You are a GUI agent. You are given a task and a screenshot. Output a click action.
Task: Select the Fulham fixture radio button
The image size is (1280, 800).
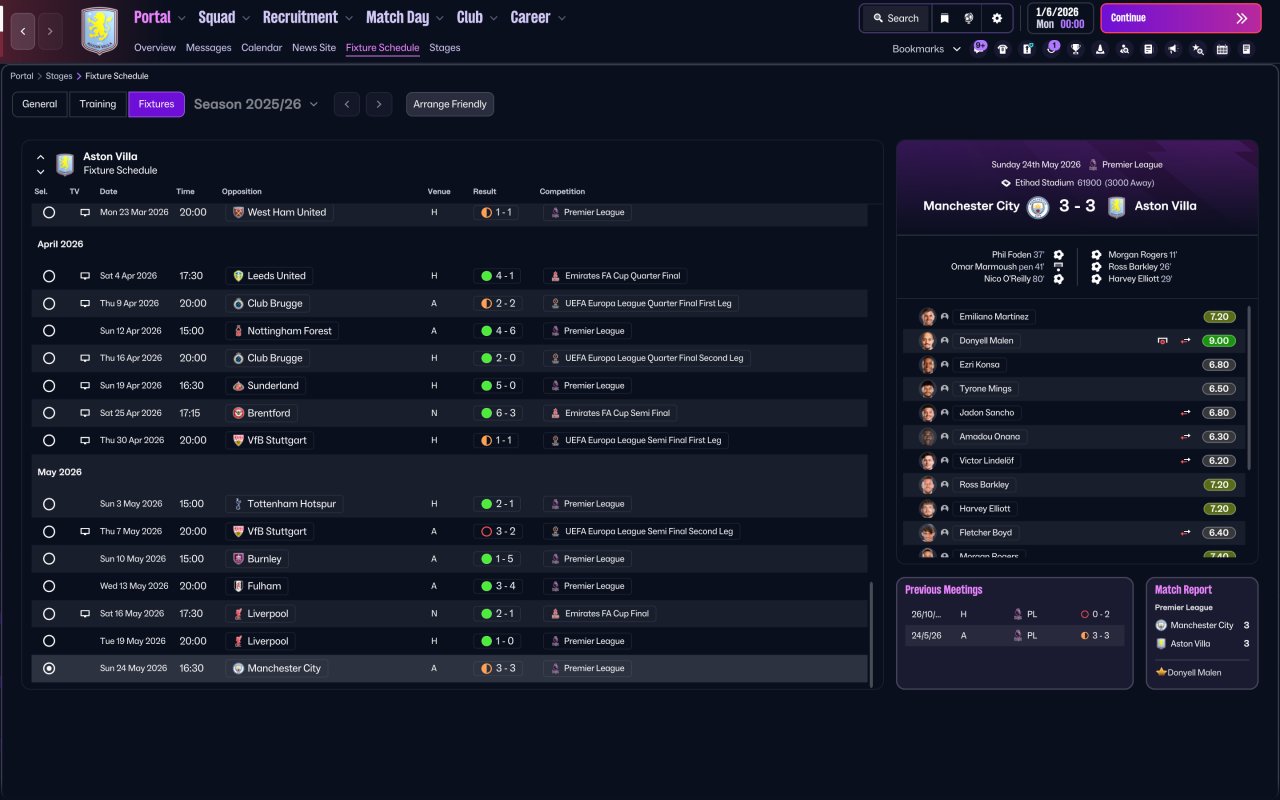pos(49,586)
